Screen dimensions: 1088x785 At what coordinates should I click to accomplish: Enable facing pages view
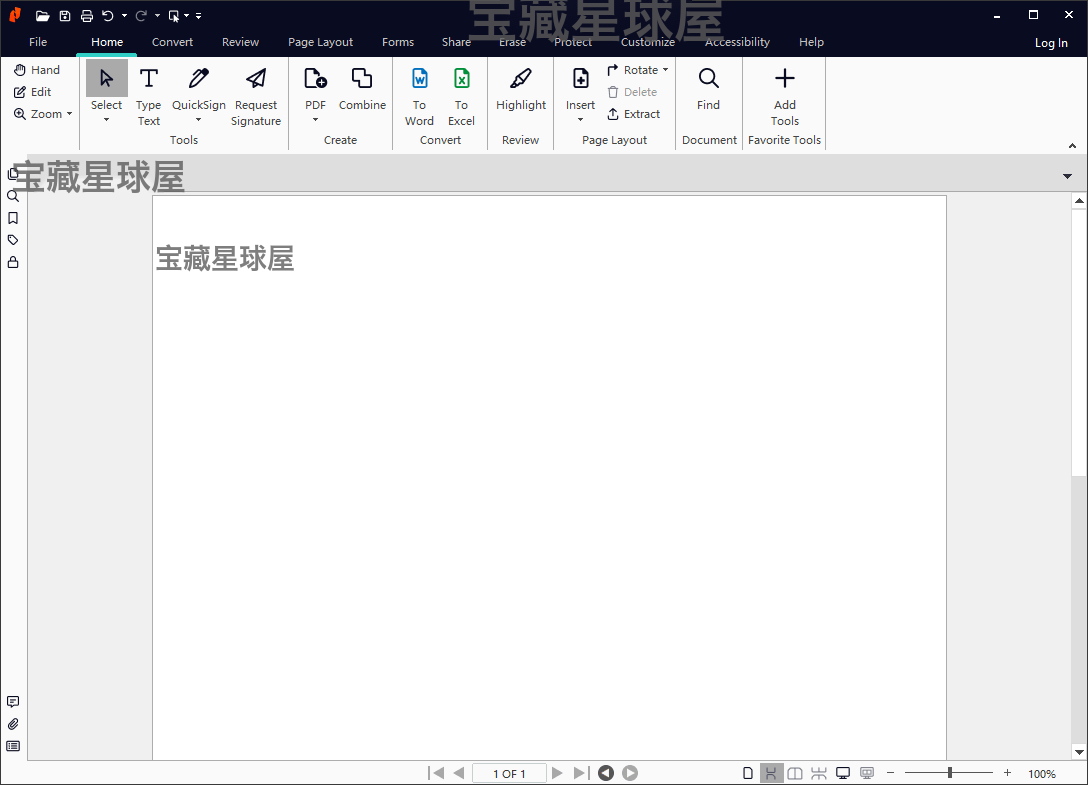pos(795,773)
